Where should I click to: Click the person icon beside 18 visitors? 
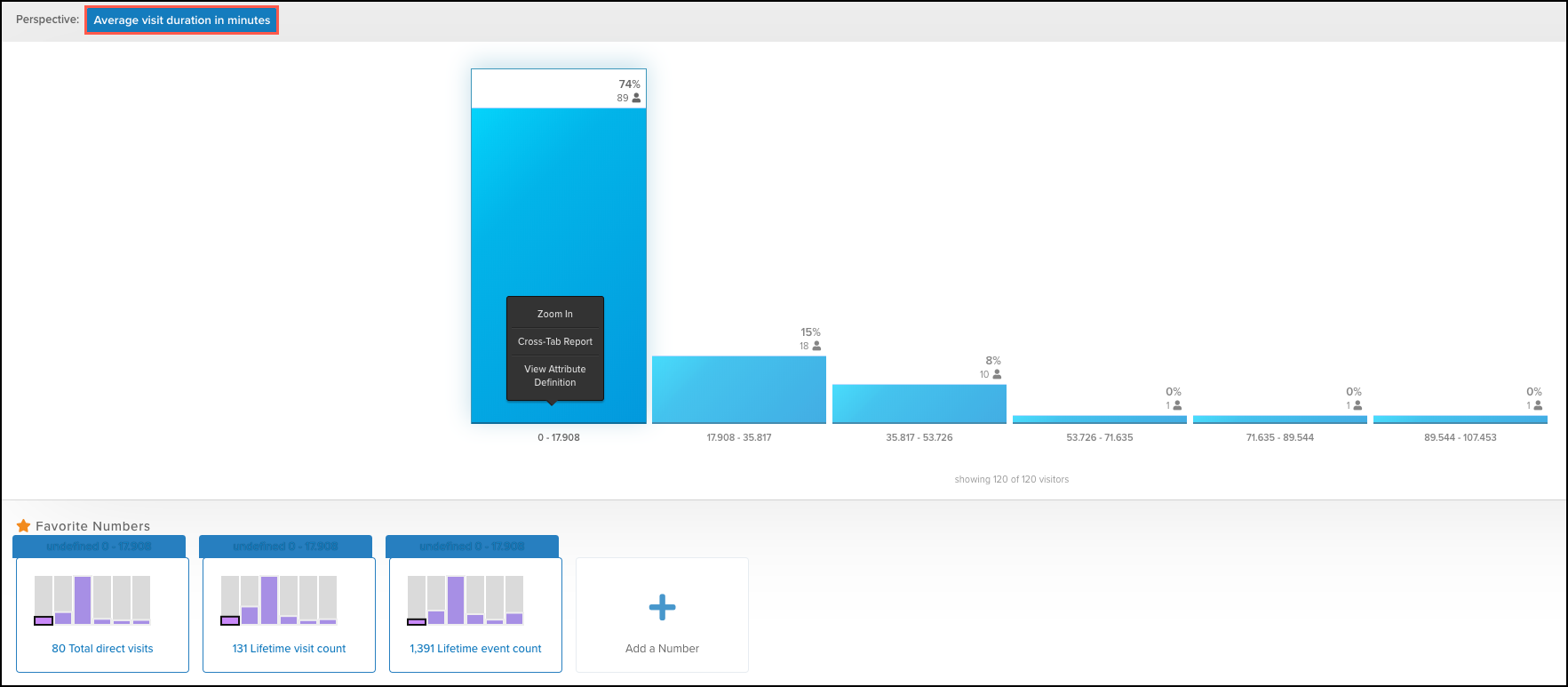click(816, 346)
